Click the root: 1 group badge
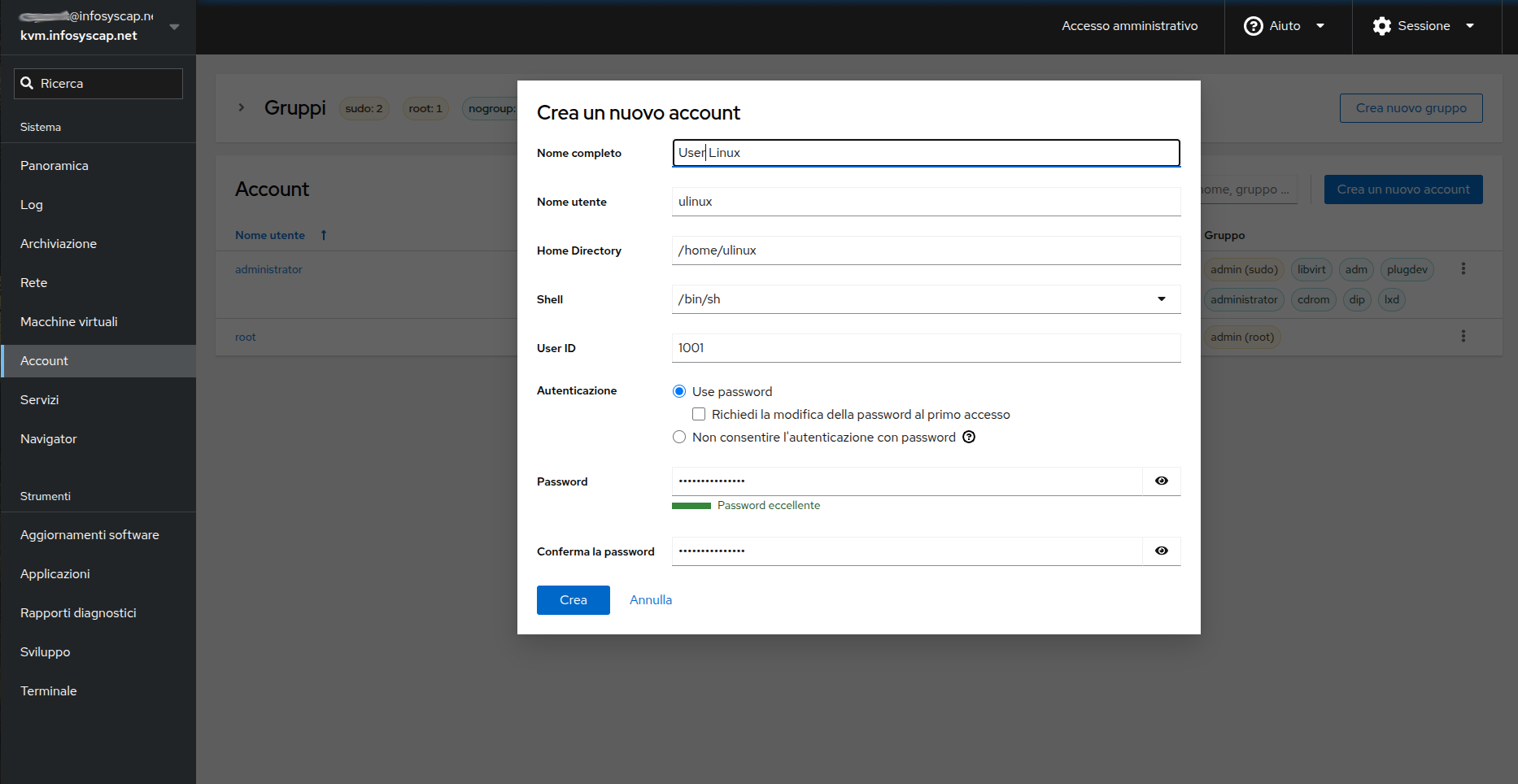Viewport: 1518px width, 784px height. click(x=425, y=108)
